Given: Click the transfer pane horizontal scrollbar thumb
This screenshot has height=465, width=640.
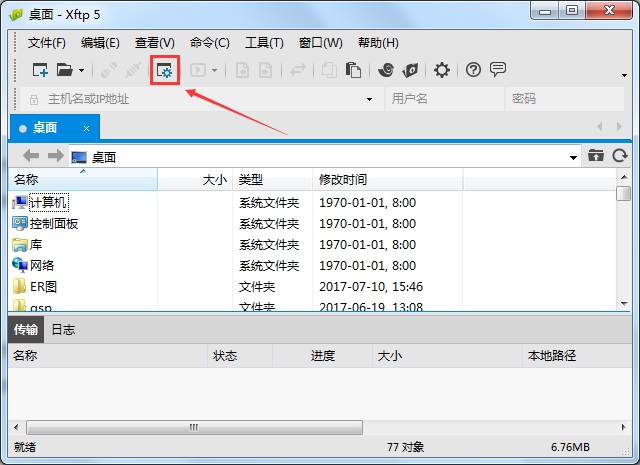Looking at the screenshot, I should click(x=194, y=427).
